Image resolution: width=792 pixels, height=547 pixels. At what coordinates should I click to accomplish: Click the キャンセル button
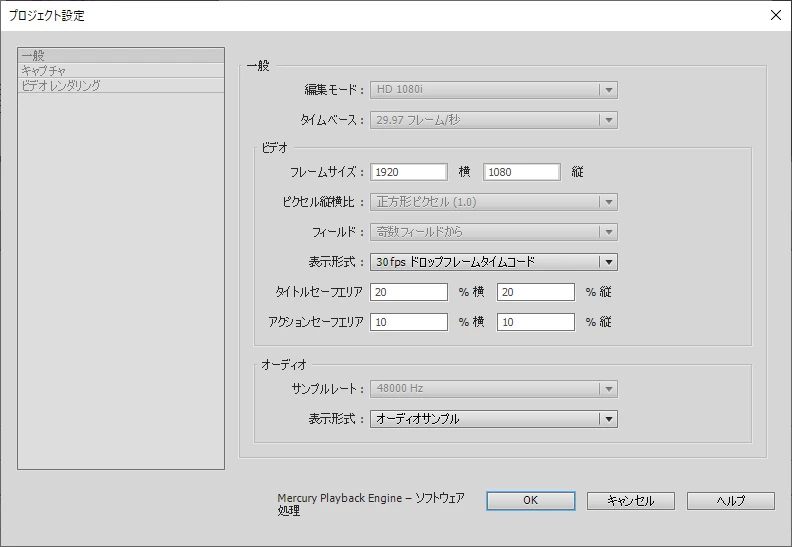(x=630, y=501)
